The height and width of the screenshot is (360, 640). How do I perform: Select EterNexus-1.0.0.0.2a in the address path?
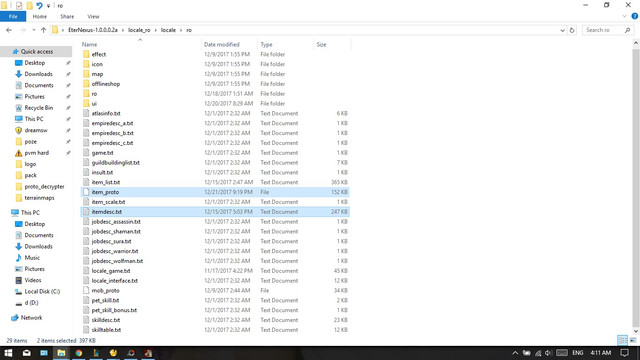pos(93,30)
